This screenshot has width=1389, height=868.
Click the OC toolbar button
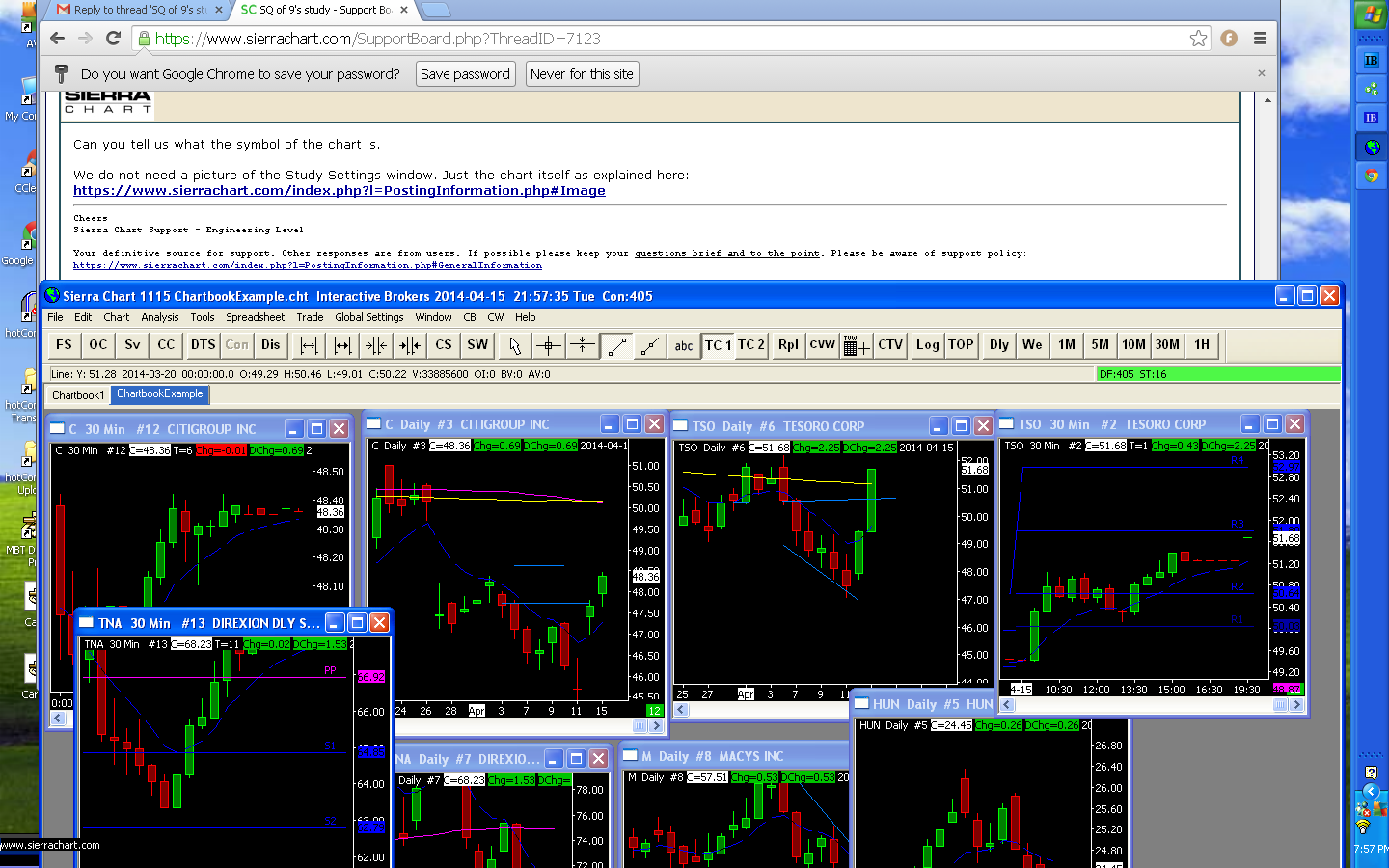tap(98, 345)
